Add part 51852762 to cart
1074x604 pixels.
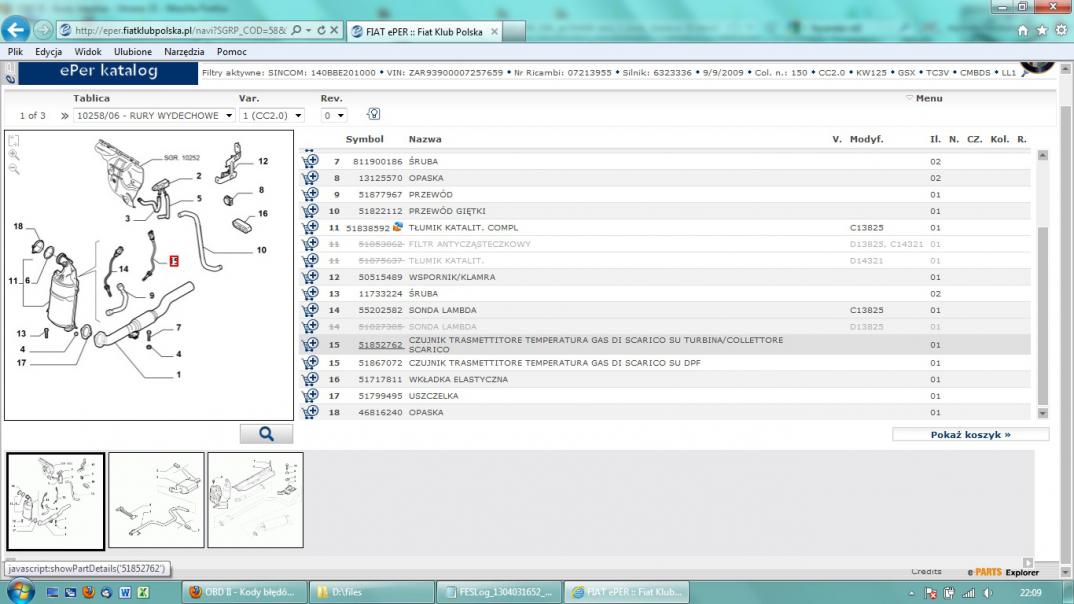(310, 344)
